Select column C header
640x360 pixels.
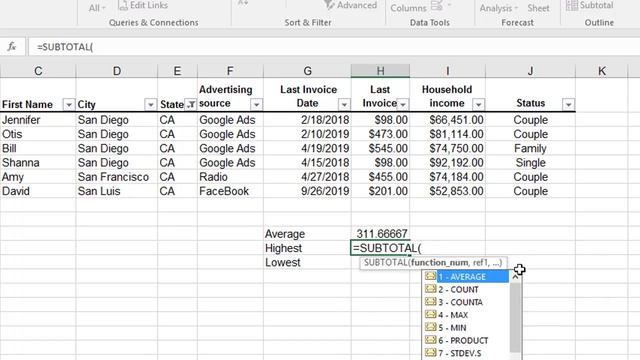38,71
